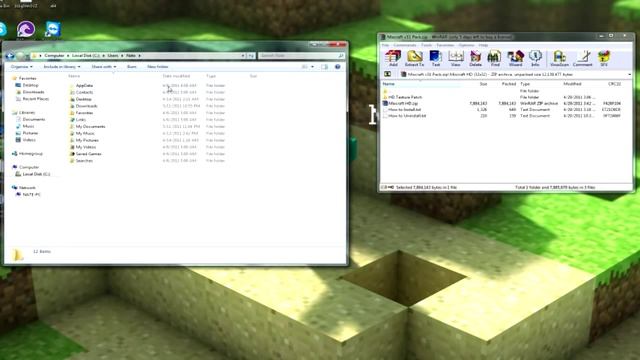Viewport: 640px width, 360px height.
Task: Click the Explorer help question-mark icon
Action: (x=338, y=67)
